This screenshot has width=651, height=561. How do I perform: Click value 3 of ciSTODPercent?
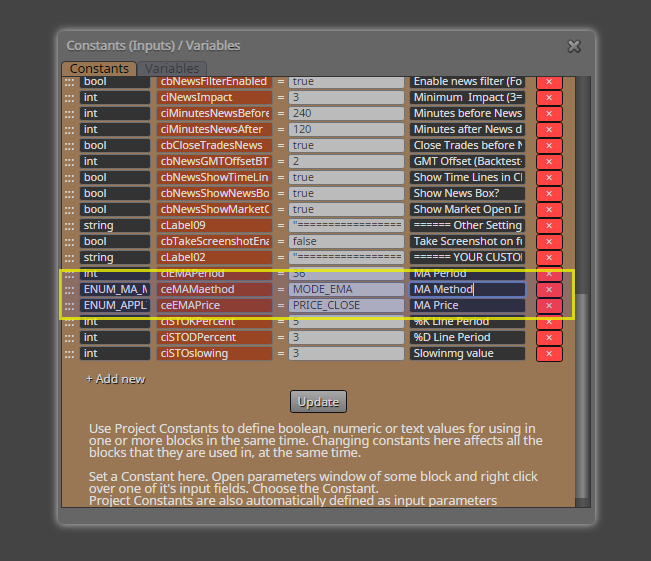coord(347,337)
